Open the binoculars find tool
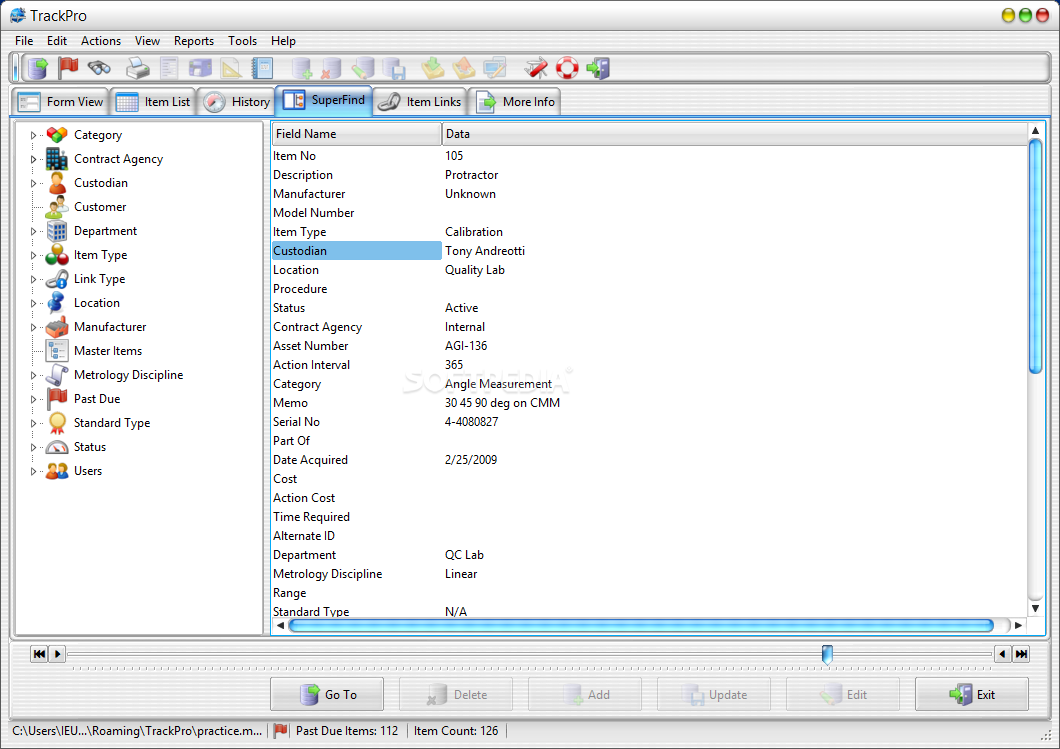Image resolution: width=1060 pixels, height=749 pixels. [99, 68]
